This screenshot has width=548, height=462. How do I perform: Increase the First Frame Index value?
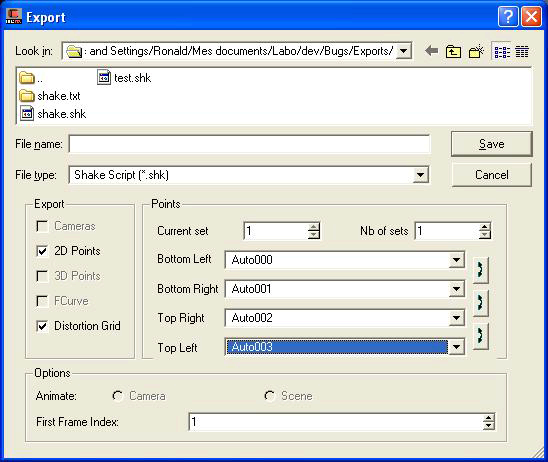click(489, 418)
